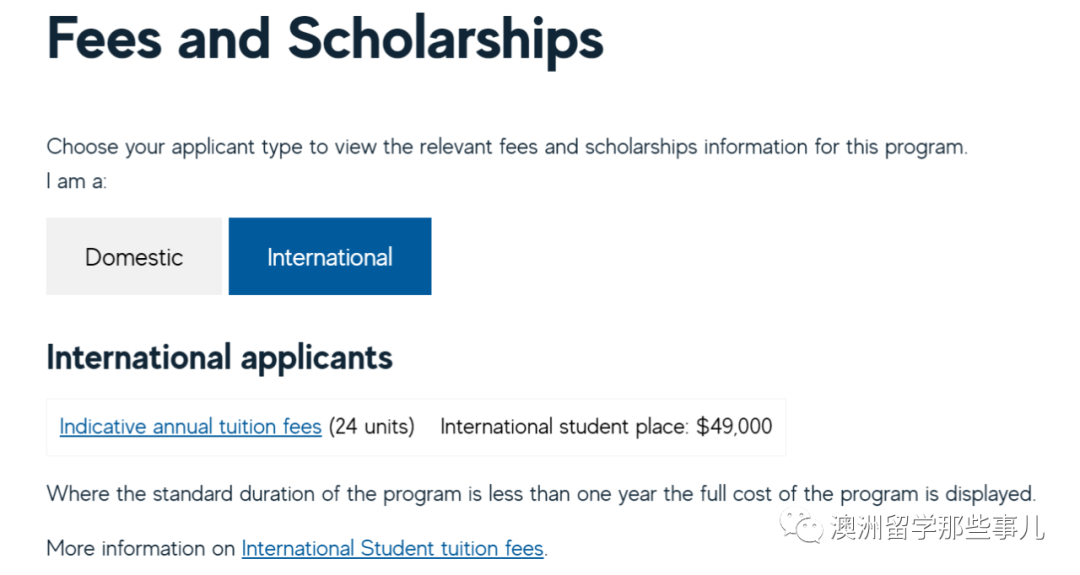The width and height of the screenshot is (1080, 575).
Task: Click the word "Fees" in the page title
Action: [104, 38]
